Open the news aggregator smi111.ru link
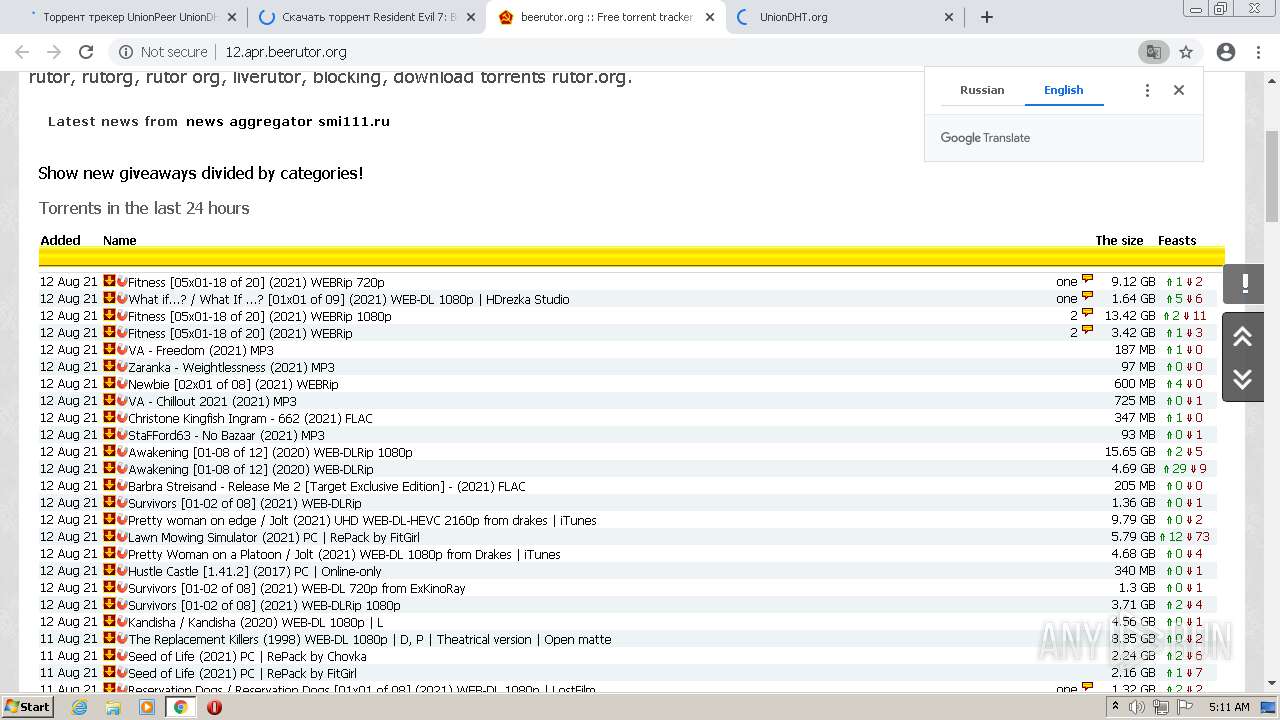This screenshot has height=720, width=1280. coord(288,122)
